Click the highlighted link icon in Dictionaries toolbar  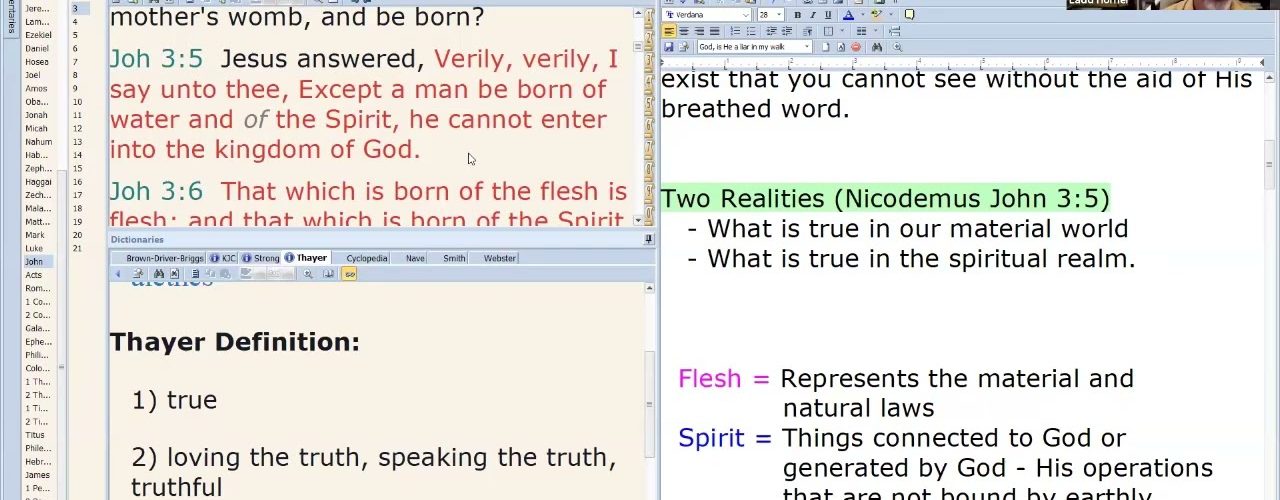click(348, 274)
